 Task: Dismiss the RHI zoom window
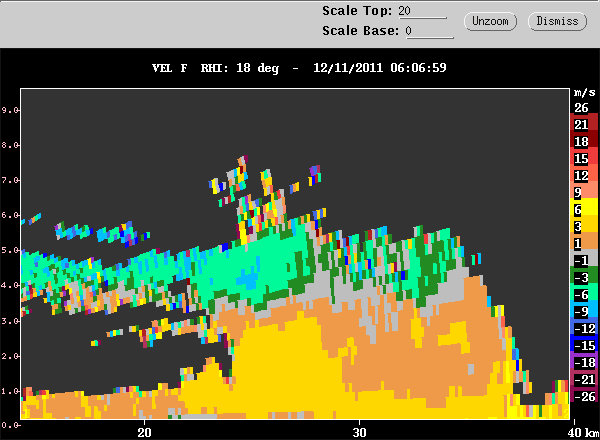[557, 21]
